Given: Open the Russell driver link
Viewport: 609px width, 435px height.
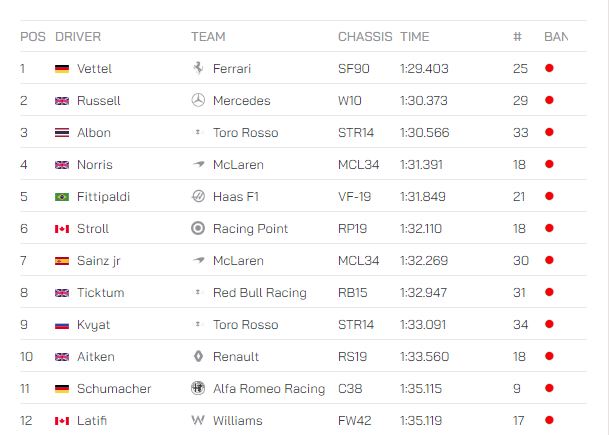Looking at the screenshot, I should click(99, 101).
